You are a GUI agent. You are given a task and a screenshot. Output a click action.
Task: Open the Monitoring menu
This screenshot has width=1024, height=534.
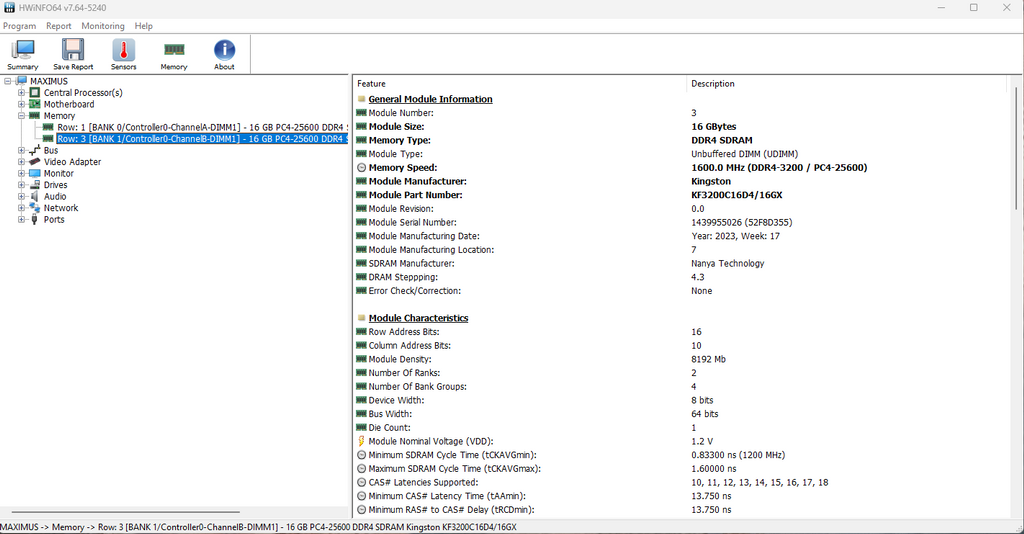point(103,26)
